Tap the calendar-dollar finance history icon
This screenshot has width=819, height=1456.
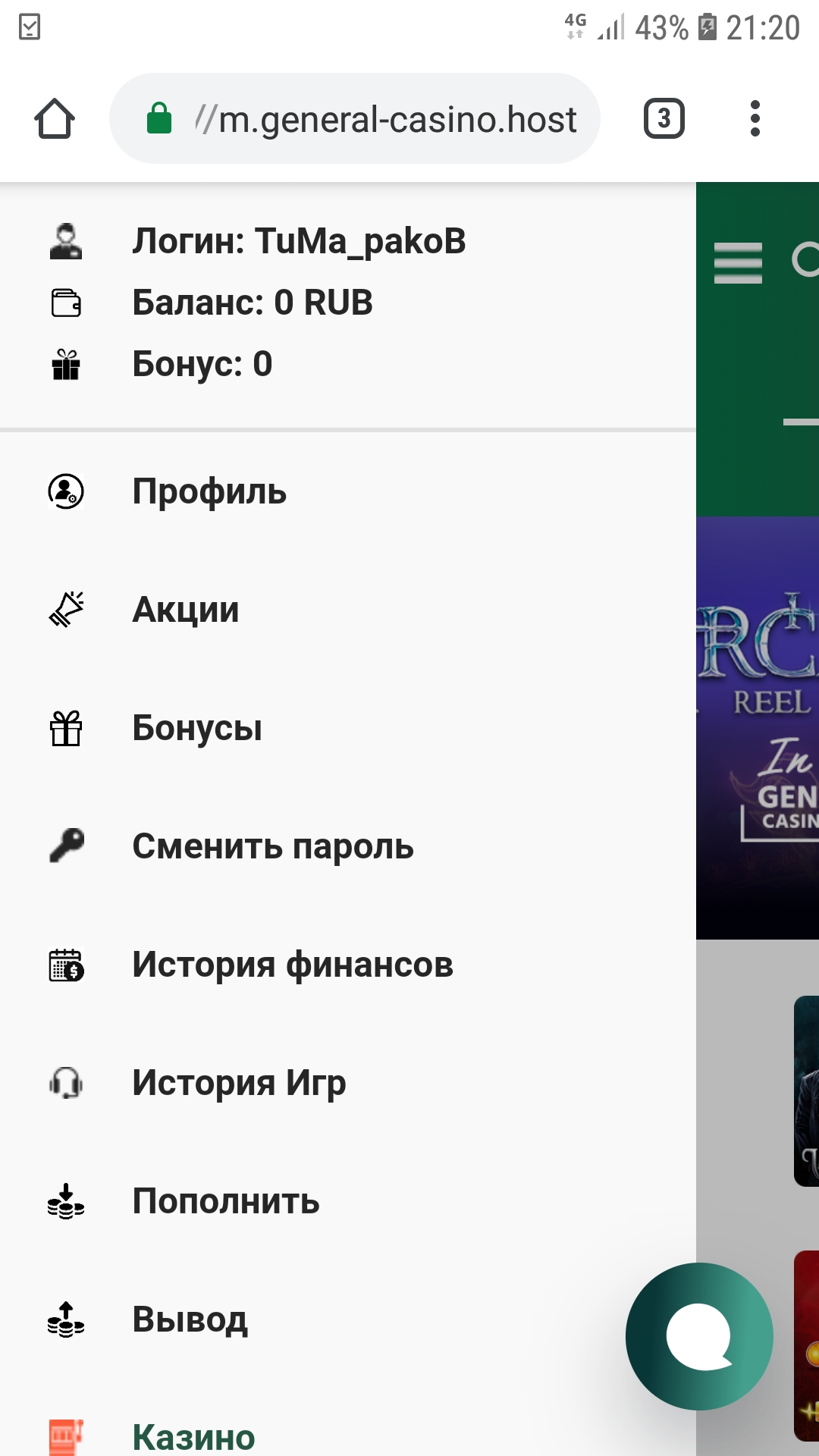coord(66,965)
